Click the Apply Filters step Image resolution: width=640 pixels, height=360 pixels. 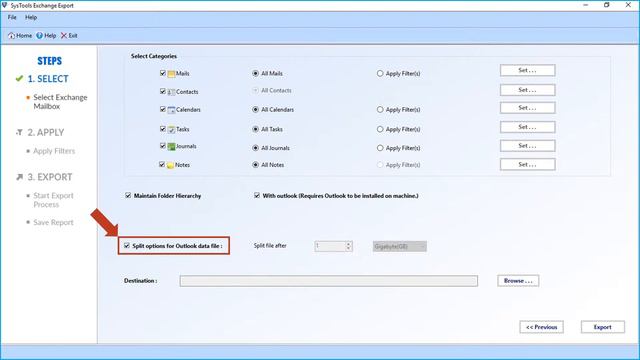[54, 151]
